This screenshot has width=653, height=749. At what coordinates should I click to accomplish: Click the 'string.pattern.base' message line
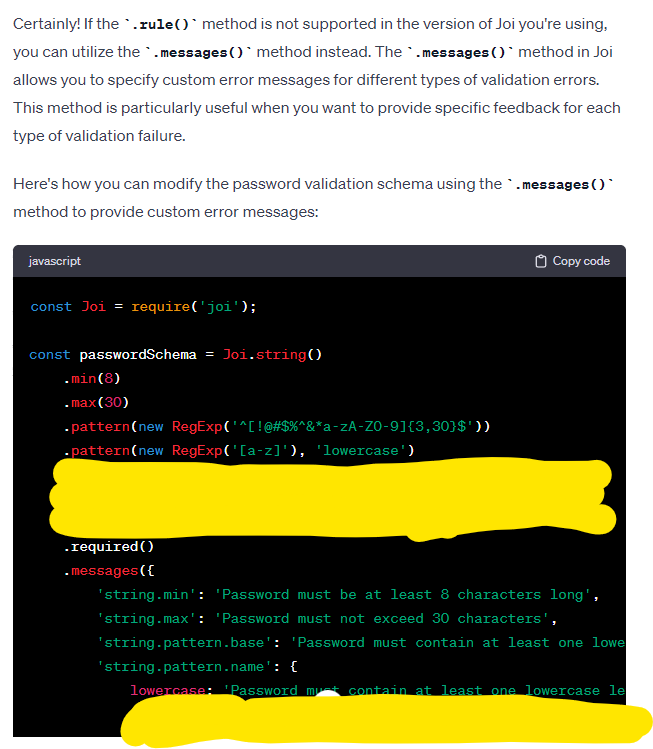[x=361, y=642]
